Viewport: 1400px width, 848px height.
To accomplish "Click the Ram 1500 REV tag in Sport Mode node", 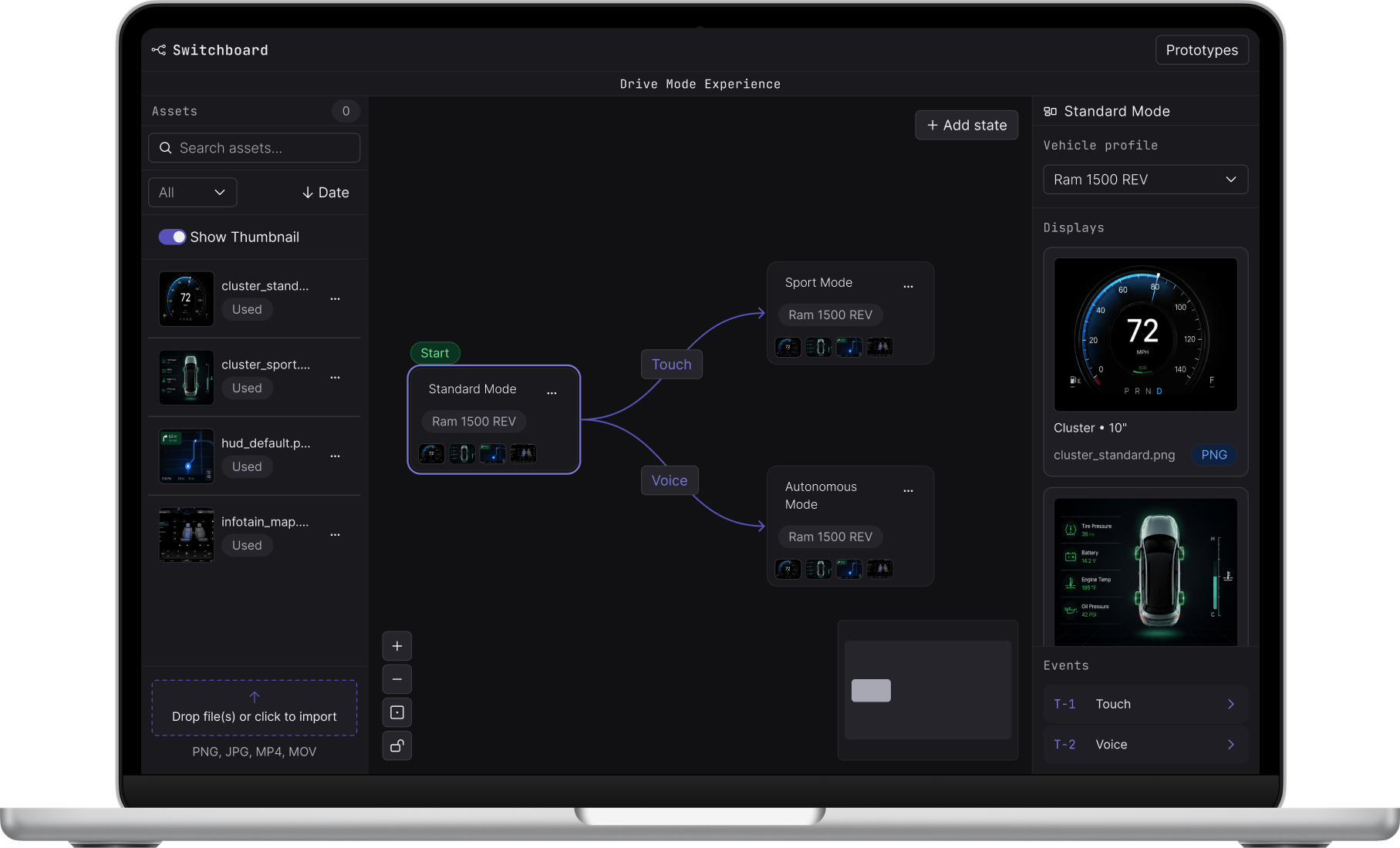I will pyautogui.click(x=831, y=315).
